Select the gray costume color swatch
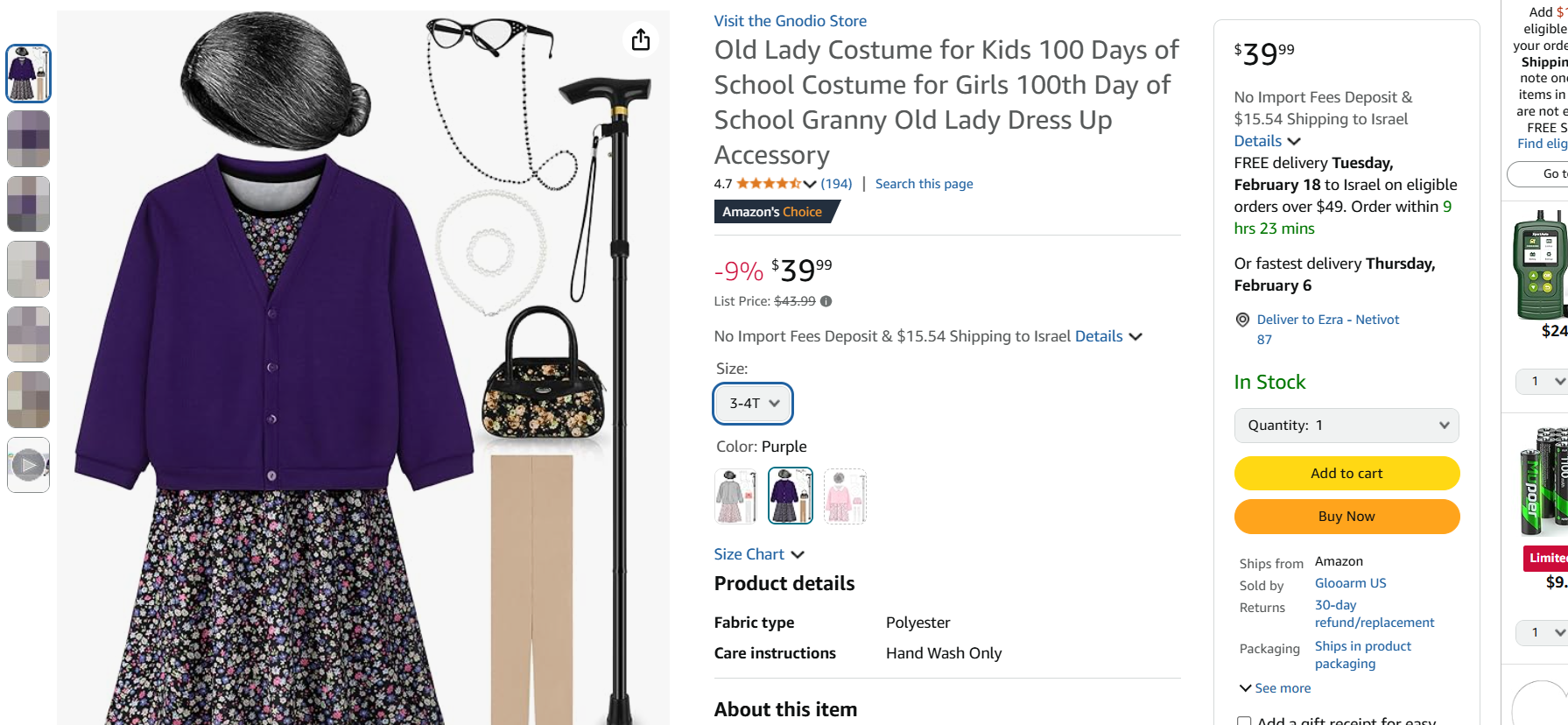 click(736, 496)
